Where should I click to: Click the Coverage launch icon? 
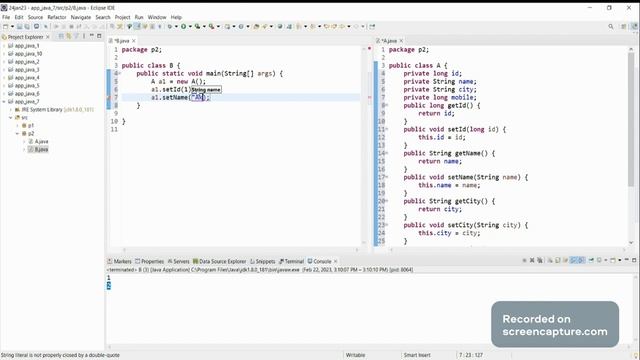[197, 27]
